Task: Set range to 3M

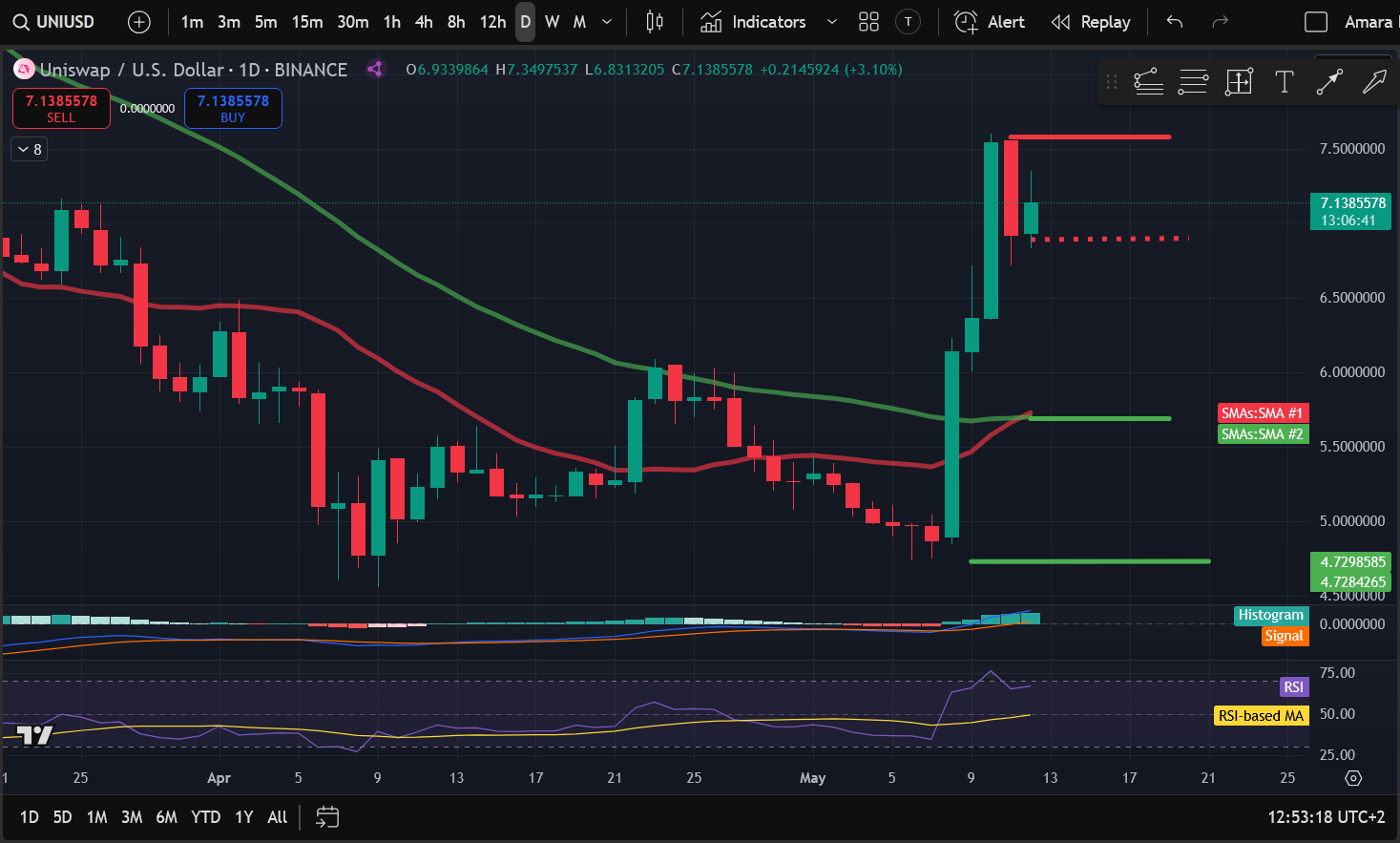Action: tap(132, 817)
